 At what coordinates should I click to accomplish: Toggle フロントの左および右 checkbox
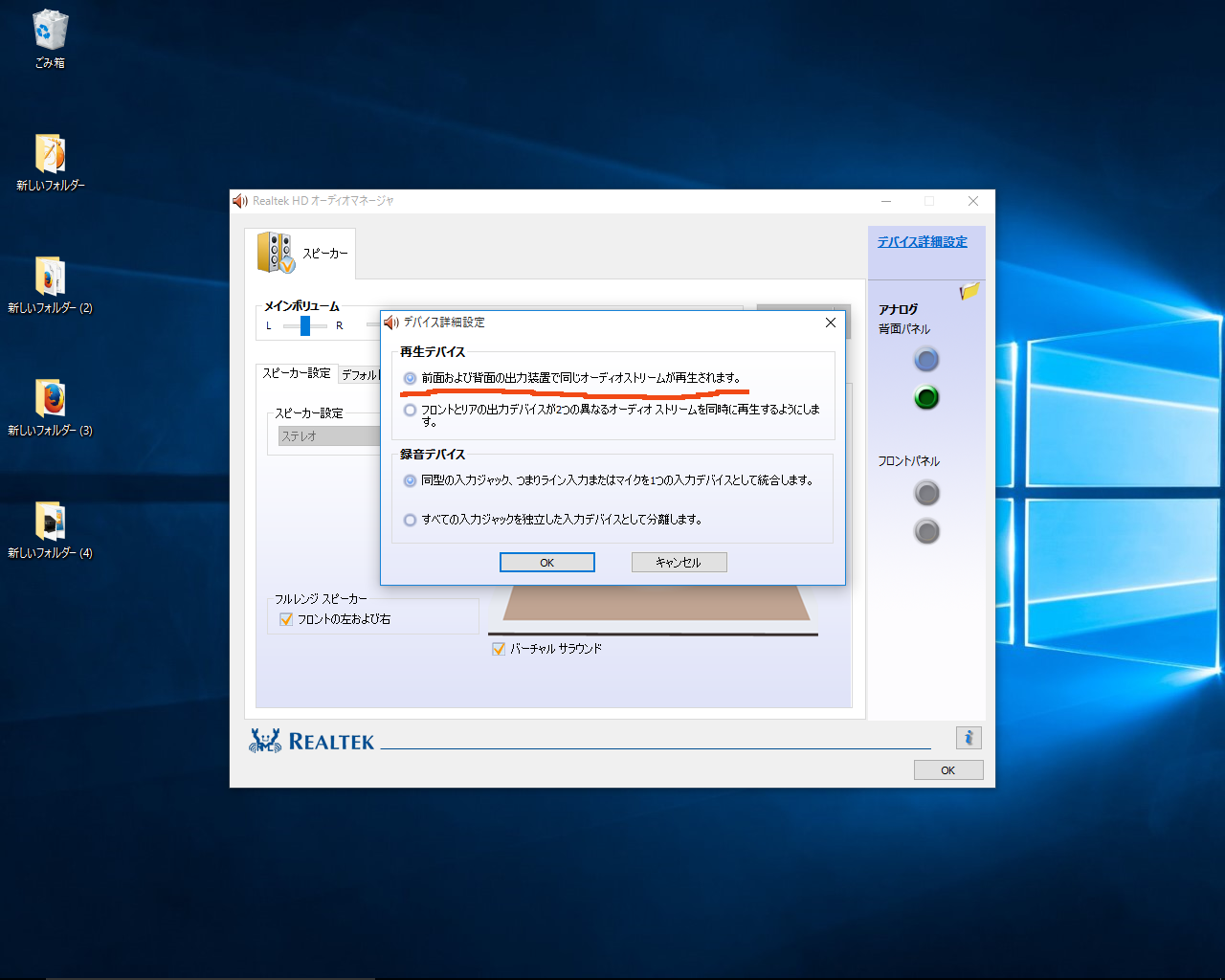(285, 619)
